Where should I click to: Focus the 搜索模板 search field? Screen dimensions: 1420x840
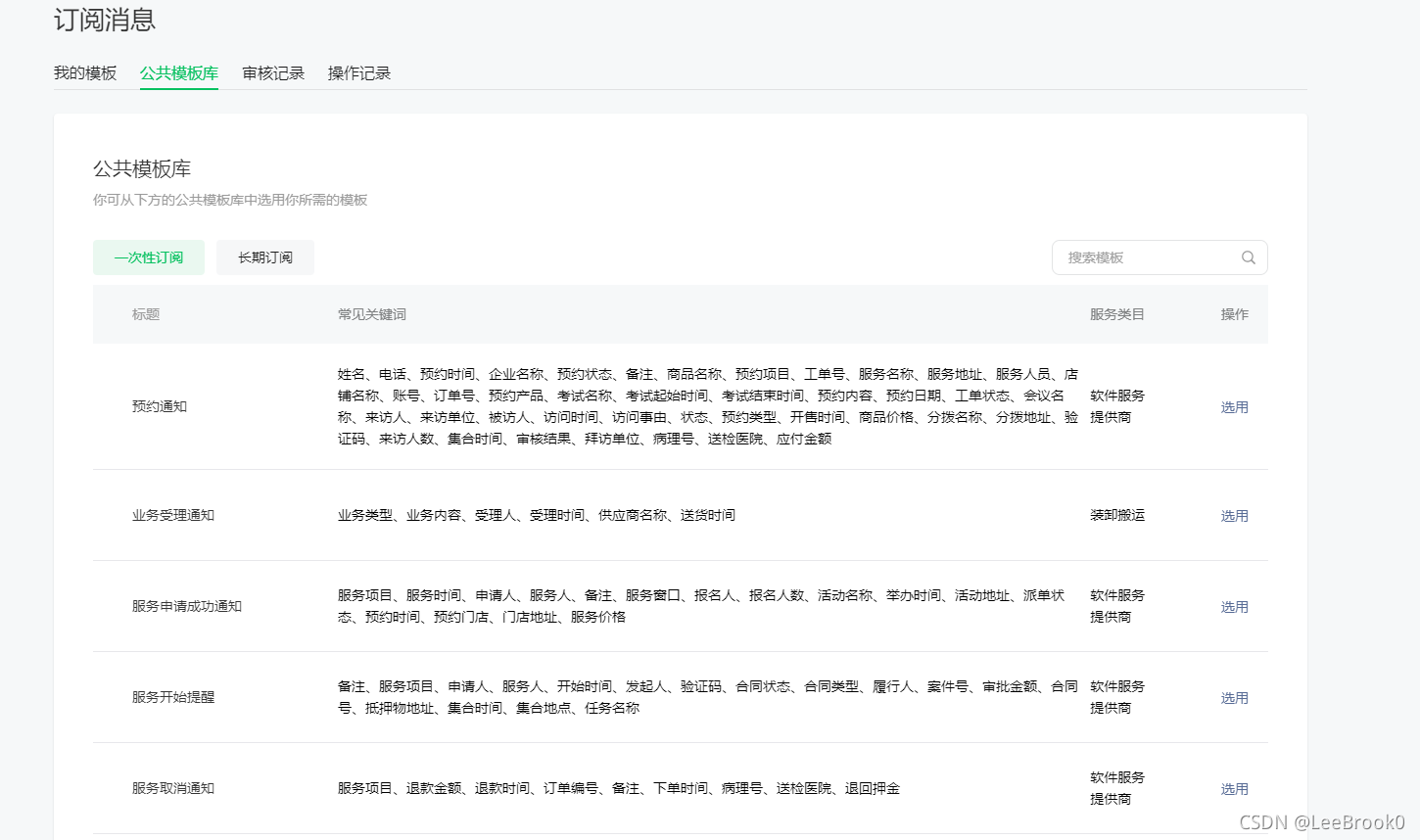click(x=1160, y=257)
